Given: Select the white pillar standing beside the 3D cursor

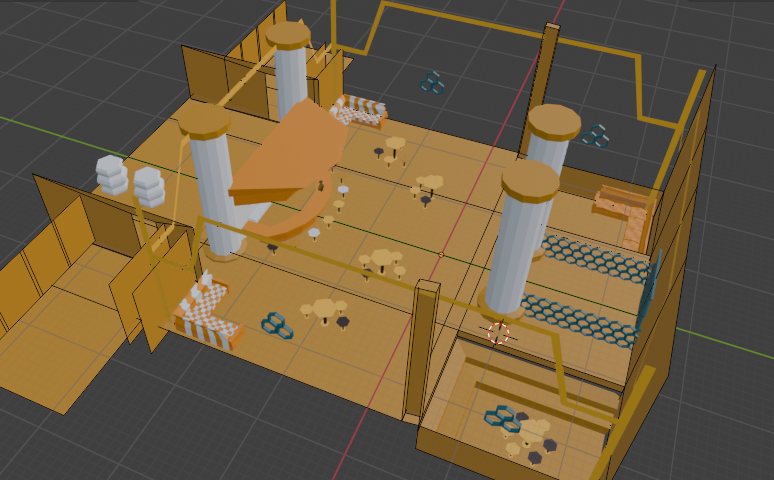Looking at the screenshot, I should (518, 238).
